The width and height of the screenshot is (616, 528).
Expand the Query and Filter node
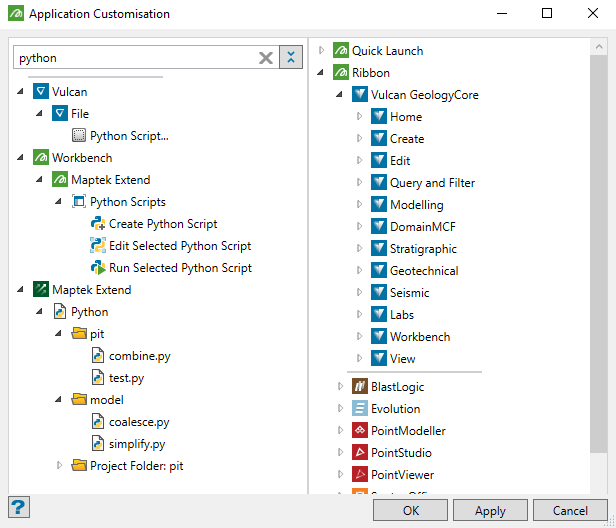[x=359, y=182]
